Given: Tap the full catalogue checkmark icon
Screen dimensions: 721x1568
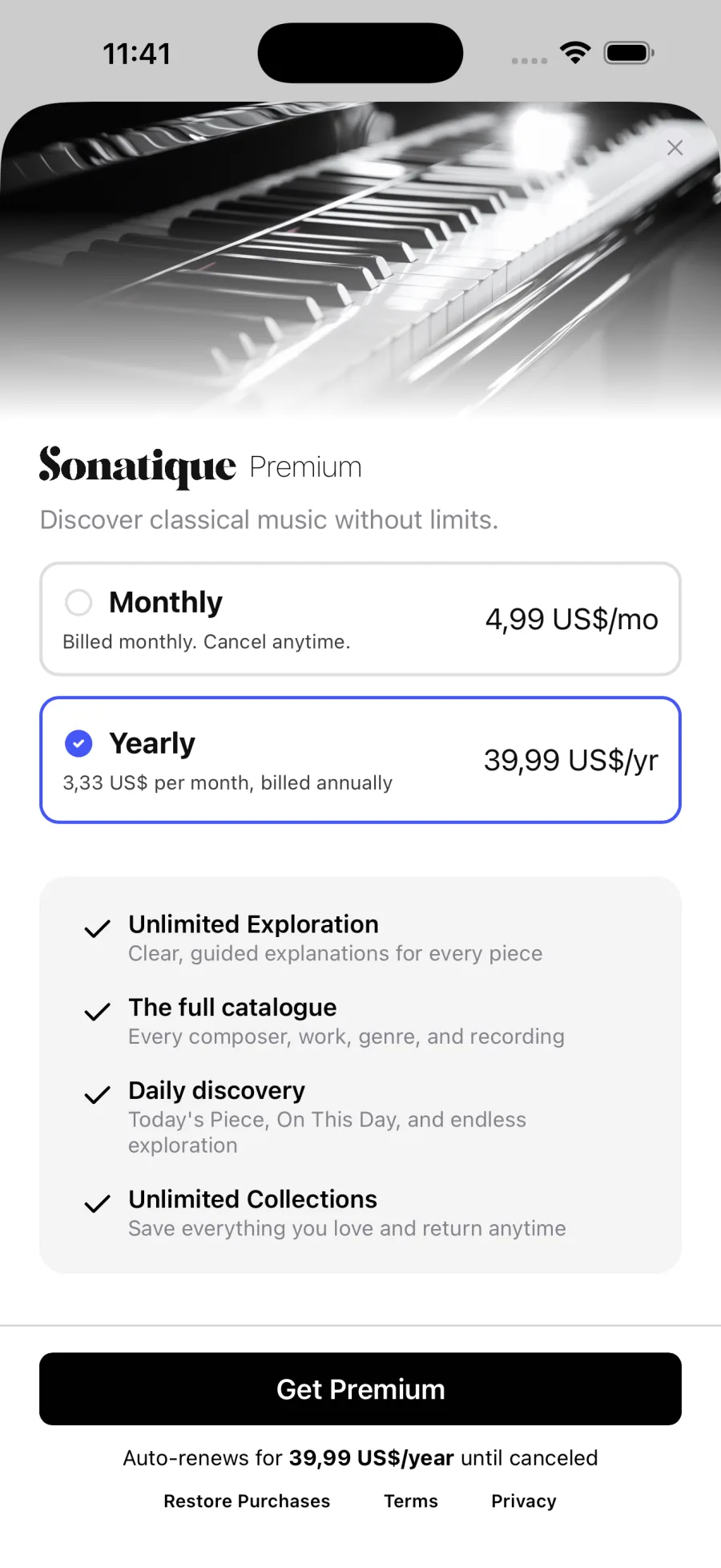Looking at the screenshot, I should [x=97, y=1012].
